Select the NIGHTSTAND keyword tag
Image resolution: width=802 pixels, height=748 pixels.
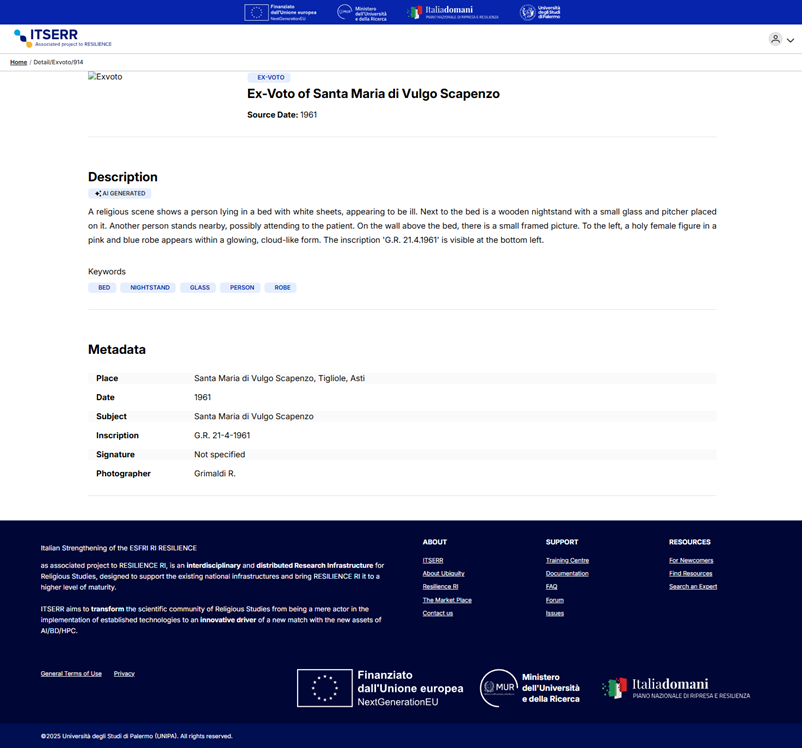150,288
